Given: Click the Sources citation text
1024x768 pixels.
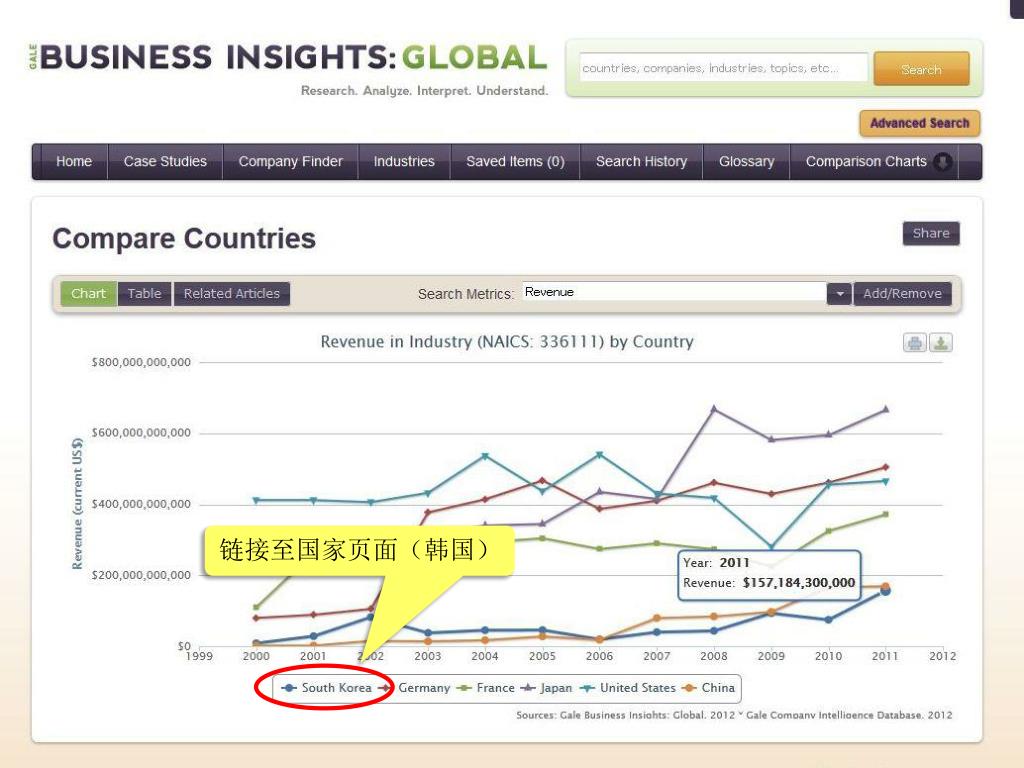Looking at the screenshot, I should [x=734, y=715].
